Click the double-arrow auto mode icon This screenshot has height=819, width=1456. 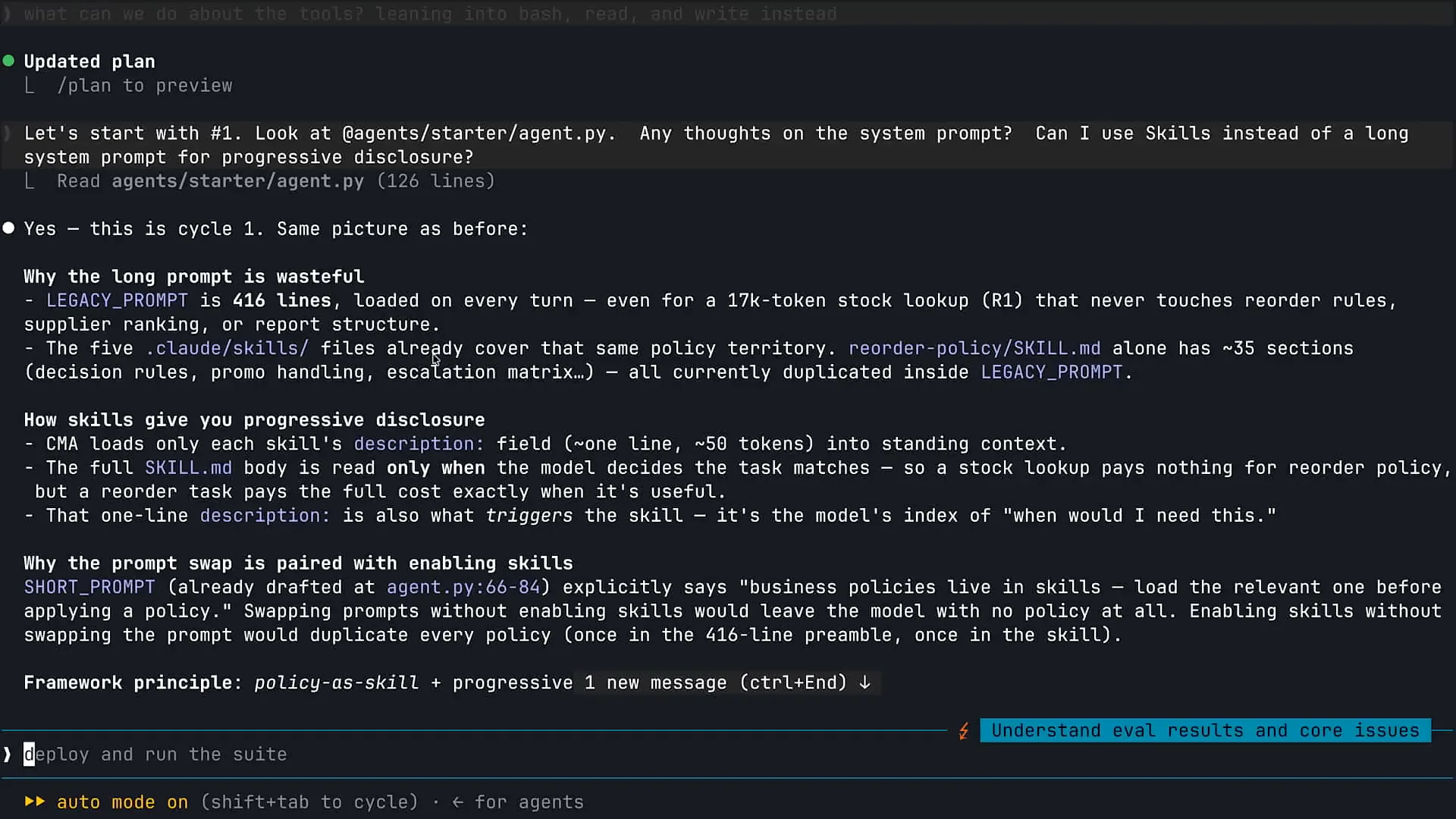tap(35, 802)
